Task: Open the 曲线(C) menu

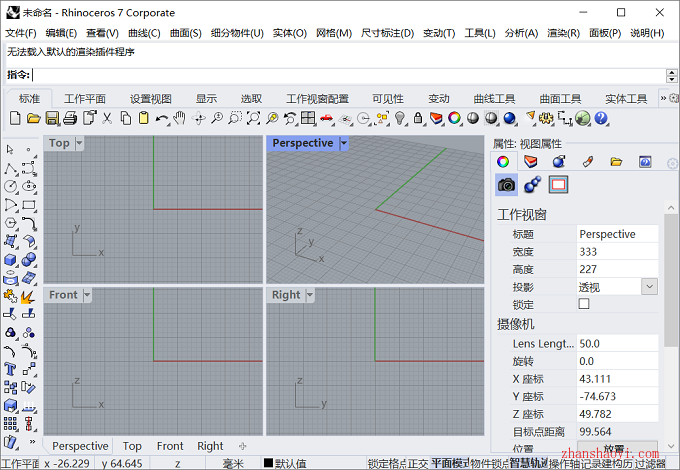Action: [144, 33]
